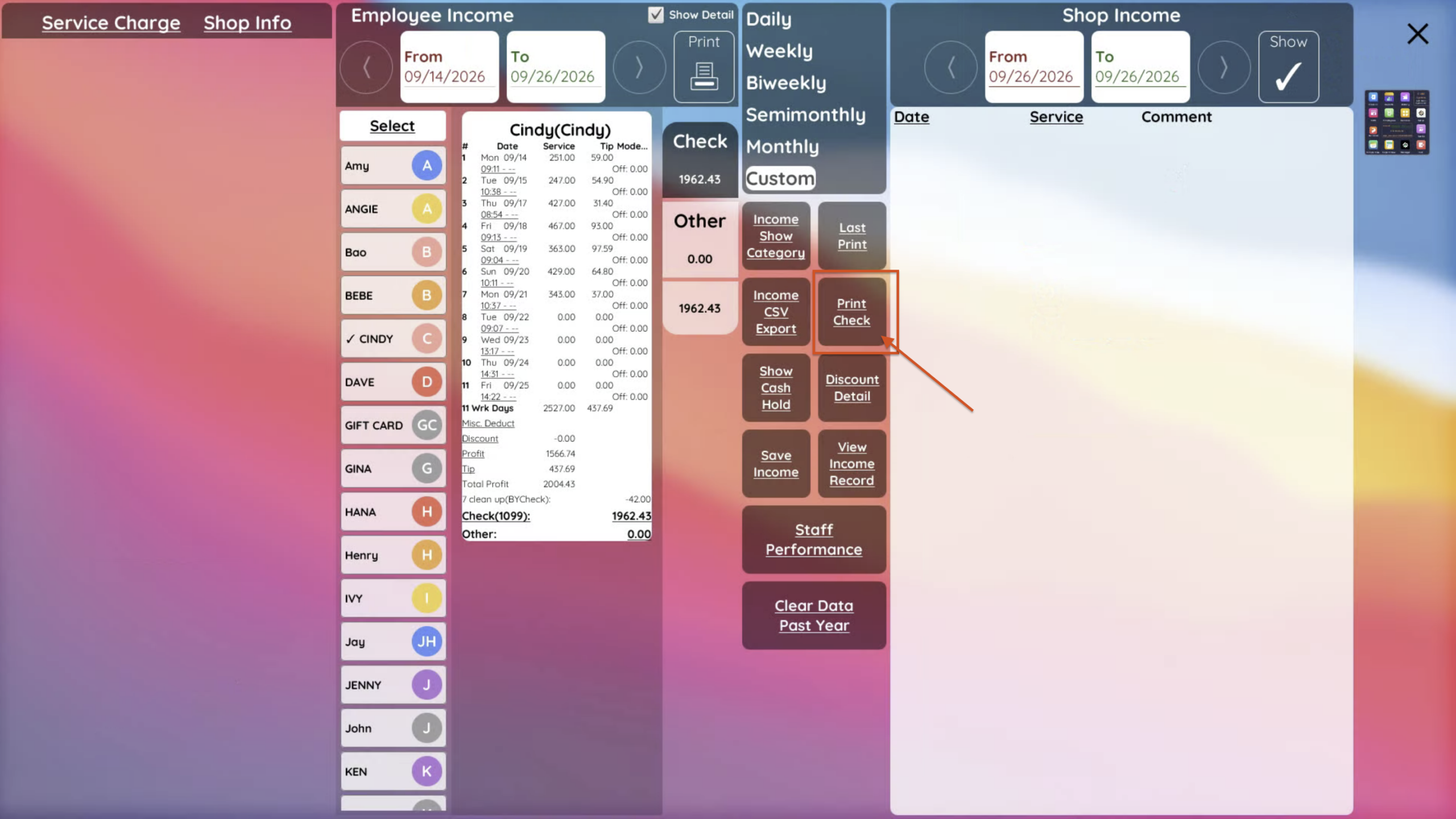Viewport: 1456px width, 819px height.
Task: Click the Select header above employees
Action: pyautogui.click(x=392, y=126)
